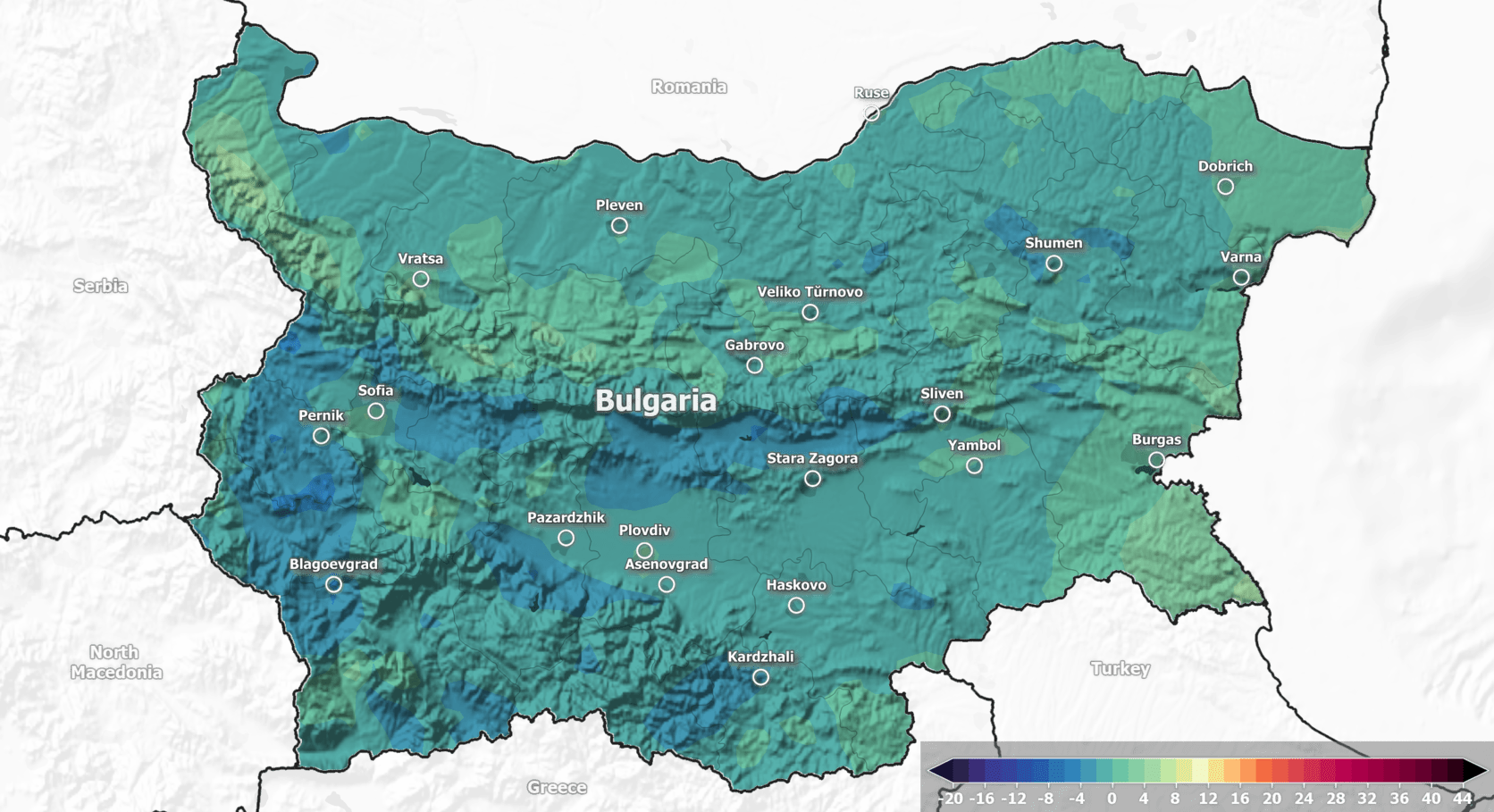Click the Dobrich city marker

(x=1226, y=187)
